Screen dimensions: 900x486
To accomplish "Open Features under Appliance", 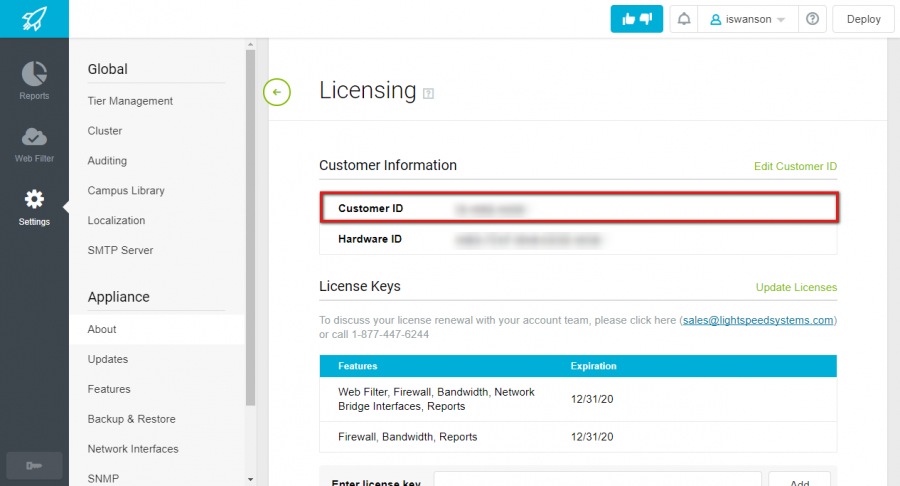I will pos(108,389).
